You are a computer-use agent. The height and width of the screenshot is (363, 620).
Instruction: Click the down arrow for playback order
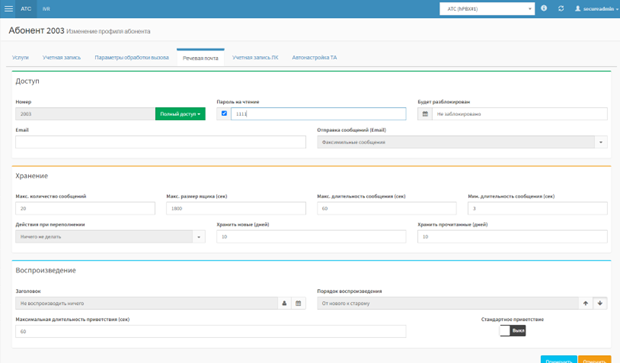click(x=600, y=303)
